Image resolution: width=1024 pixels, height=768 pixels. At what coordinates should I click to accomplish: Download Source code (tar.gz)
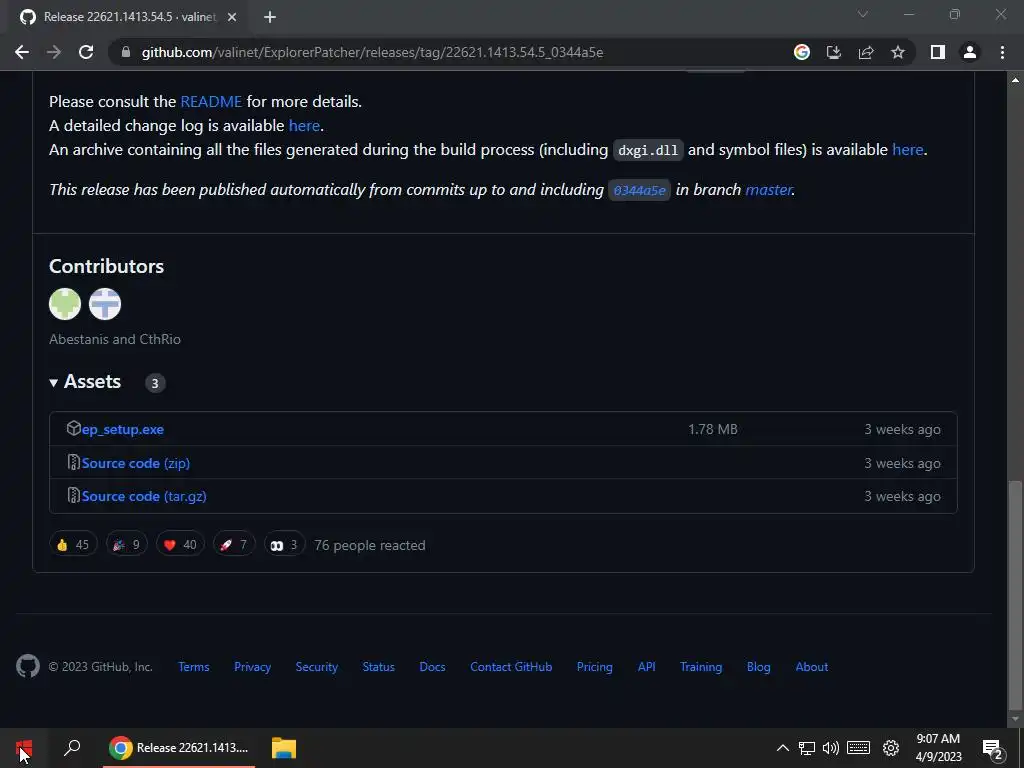[144, 496]
